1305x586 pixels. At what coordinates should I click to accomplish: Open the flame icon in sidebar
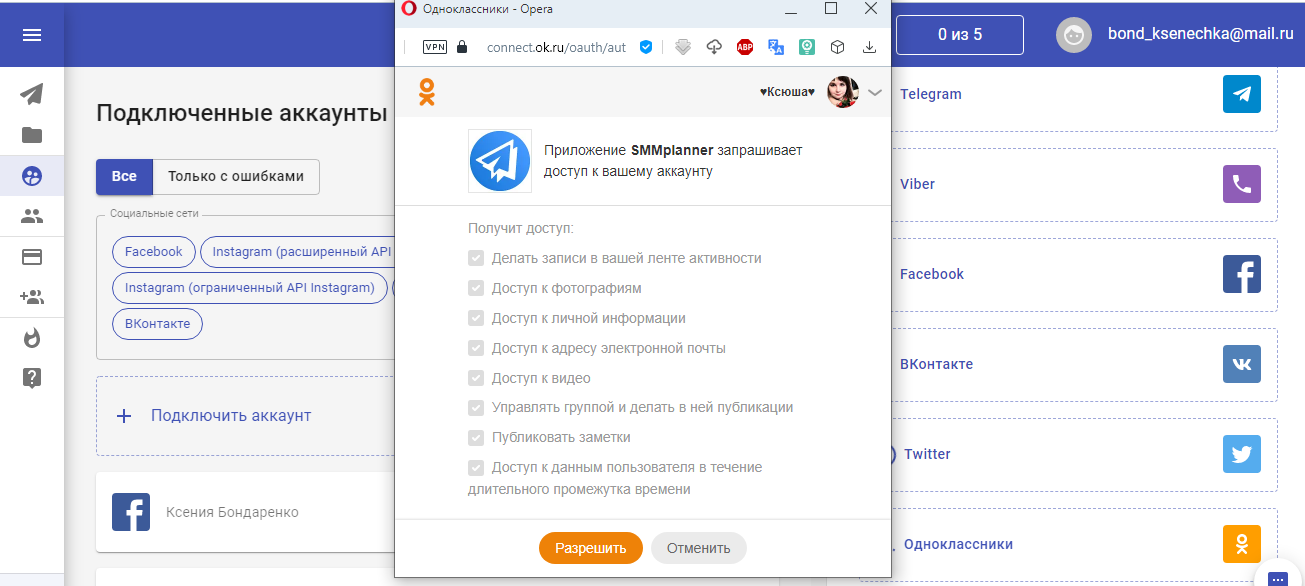[32, 338]
